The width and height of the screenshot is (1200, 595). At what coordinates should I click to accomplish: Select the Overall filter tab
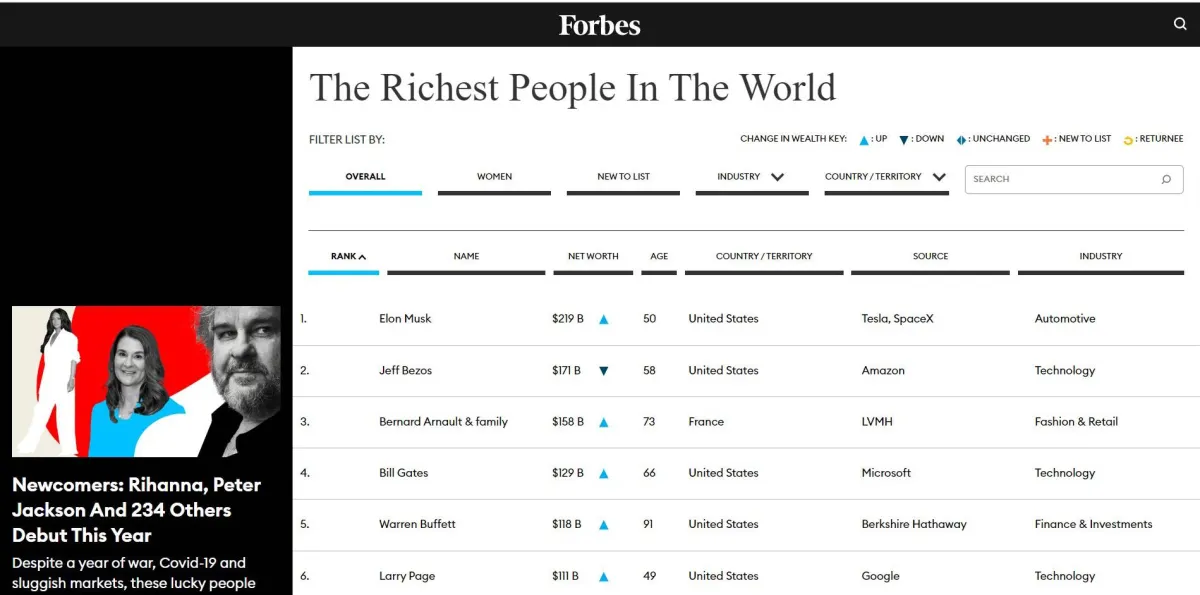click(365, 177)
